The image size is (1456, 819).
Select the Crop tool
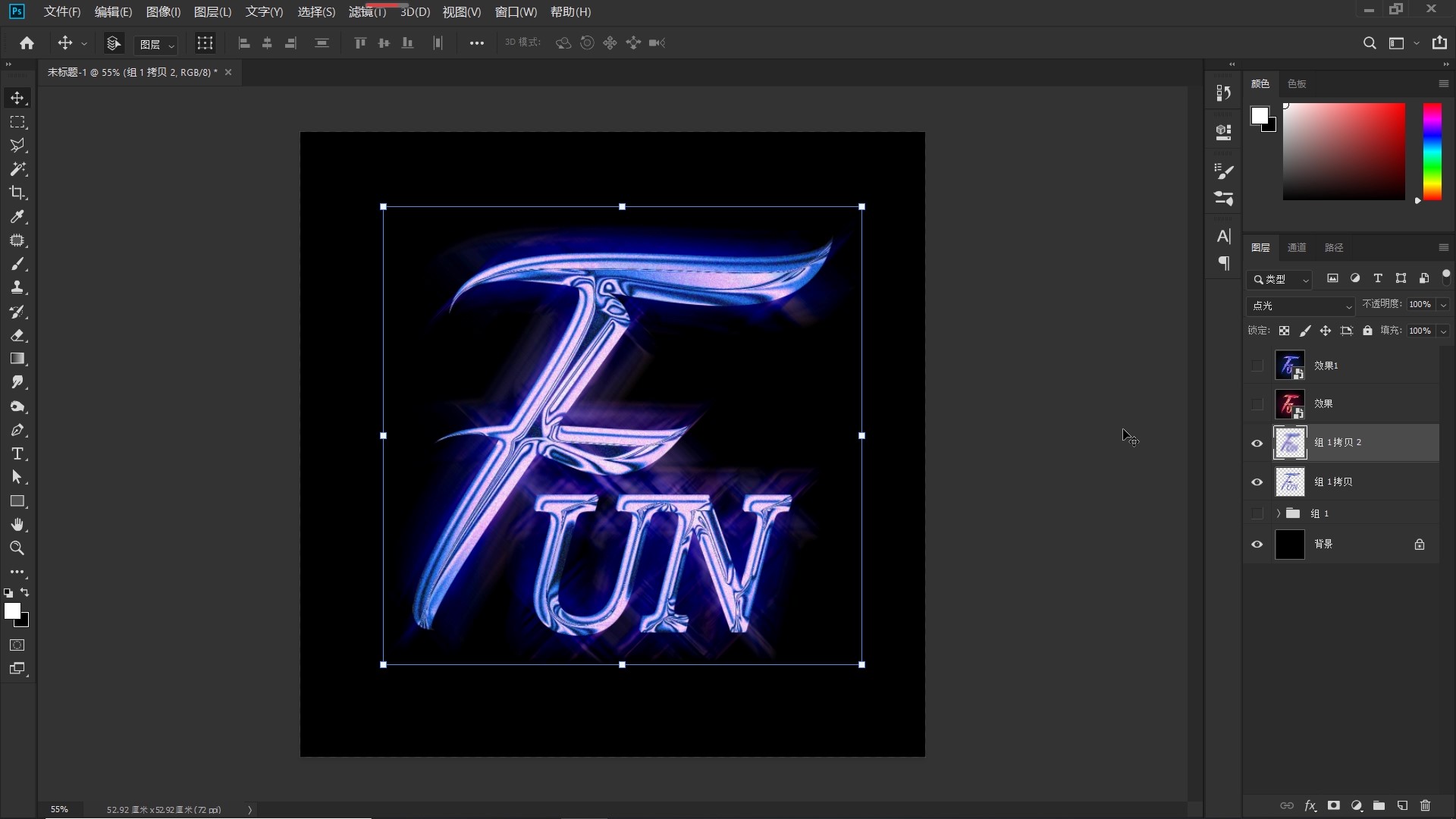(17, 193)
